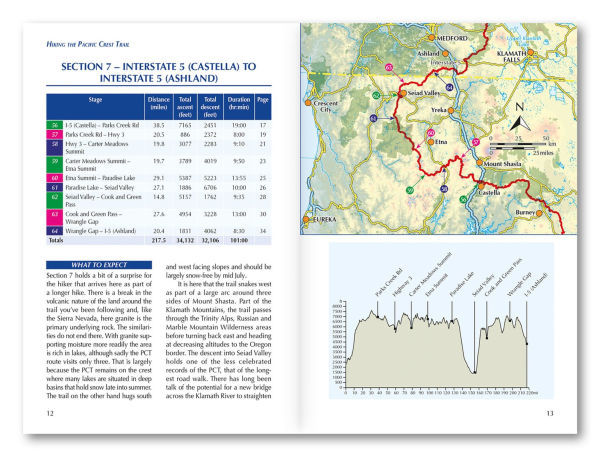Click the 'WHAT TO EXPECT' heading bar
This screenshot has height=457, width=600.
[99, 265]
